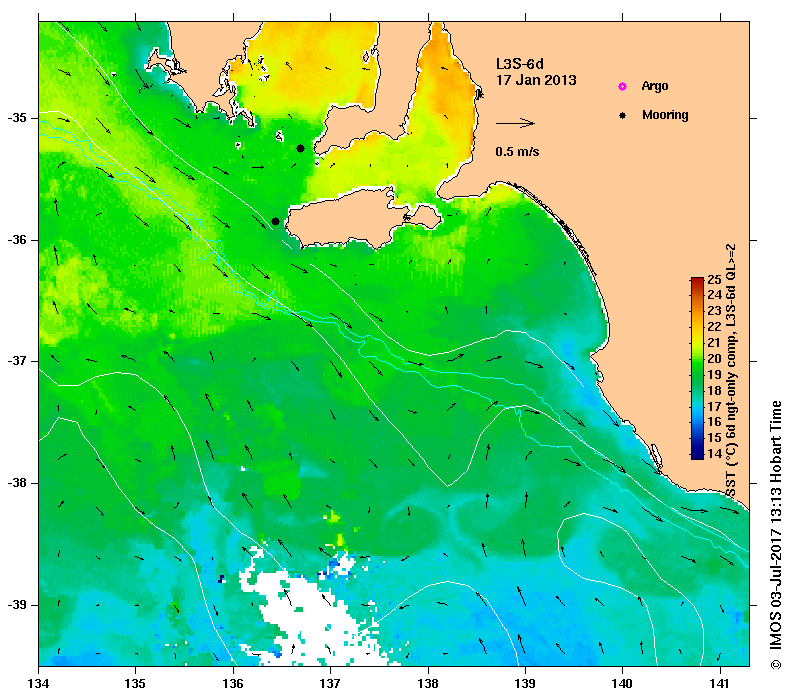791x700 pixels.
Task: Click the dark red top of the colorbar
Action: pyautogui.click(x=697, y=281)
